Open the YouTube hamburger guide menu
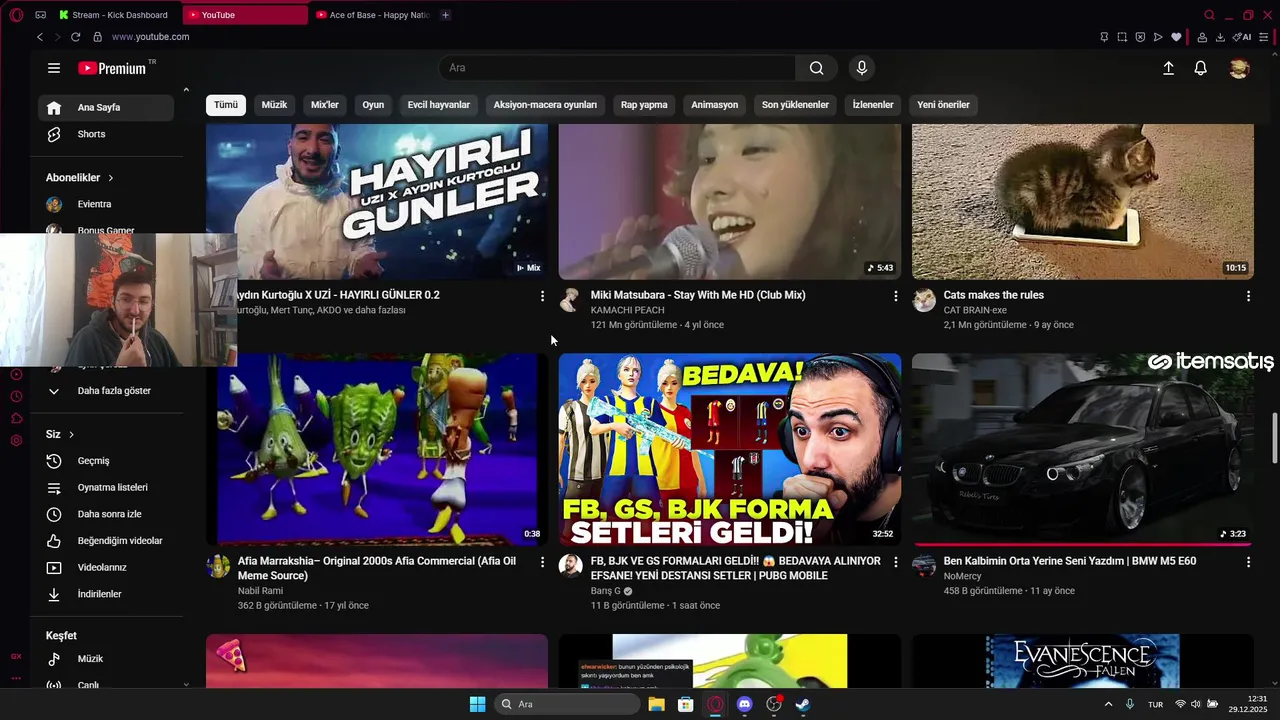The width and height of the screenshot is (1280, 720). 54,68
